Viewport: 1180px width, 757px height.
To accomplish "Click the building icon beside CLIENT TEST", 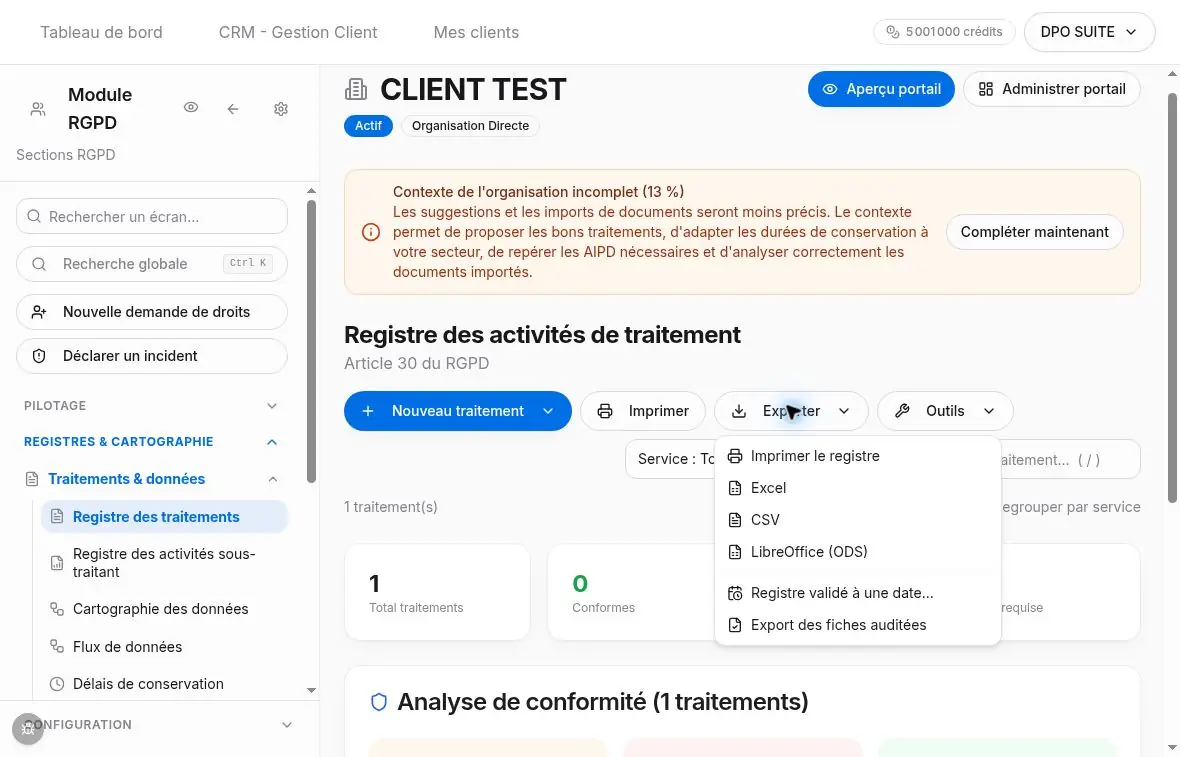I will (x=356, y=90).
